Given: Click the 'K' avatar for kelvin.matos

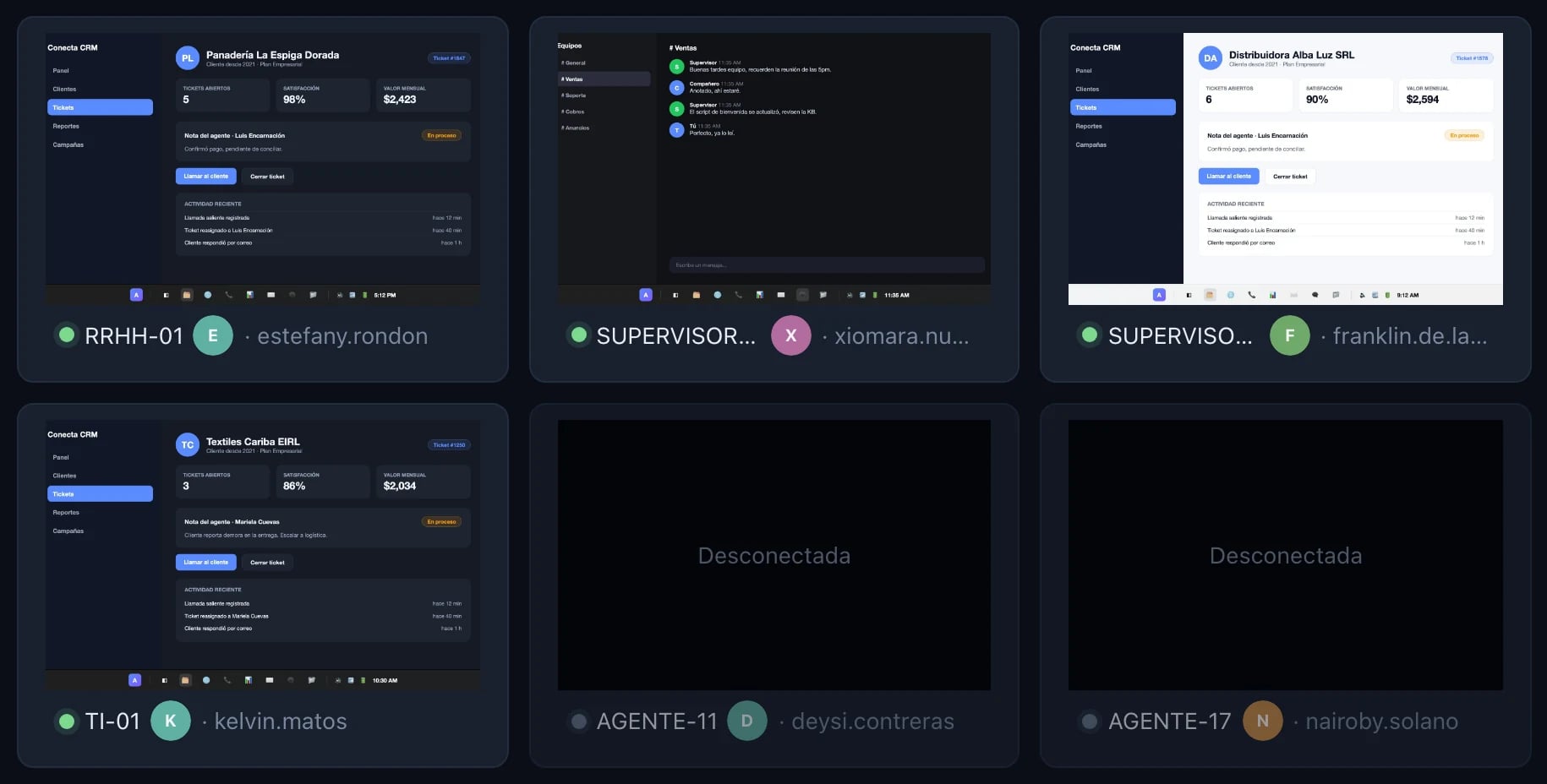Looking at the screenshot, I should pos(171,721).
